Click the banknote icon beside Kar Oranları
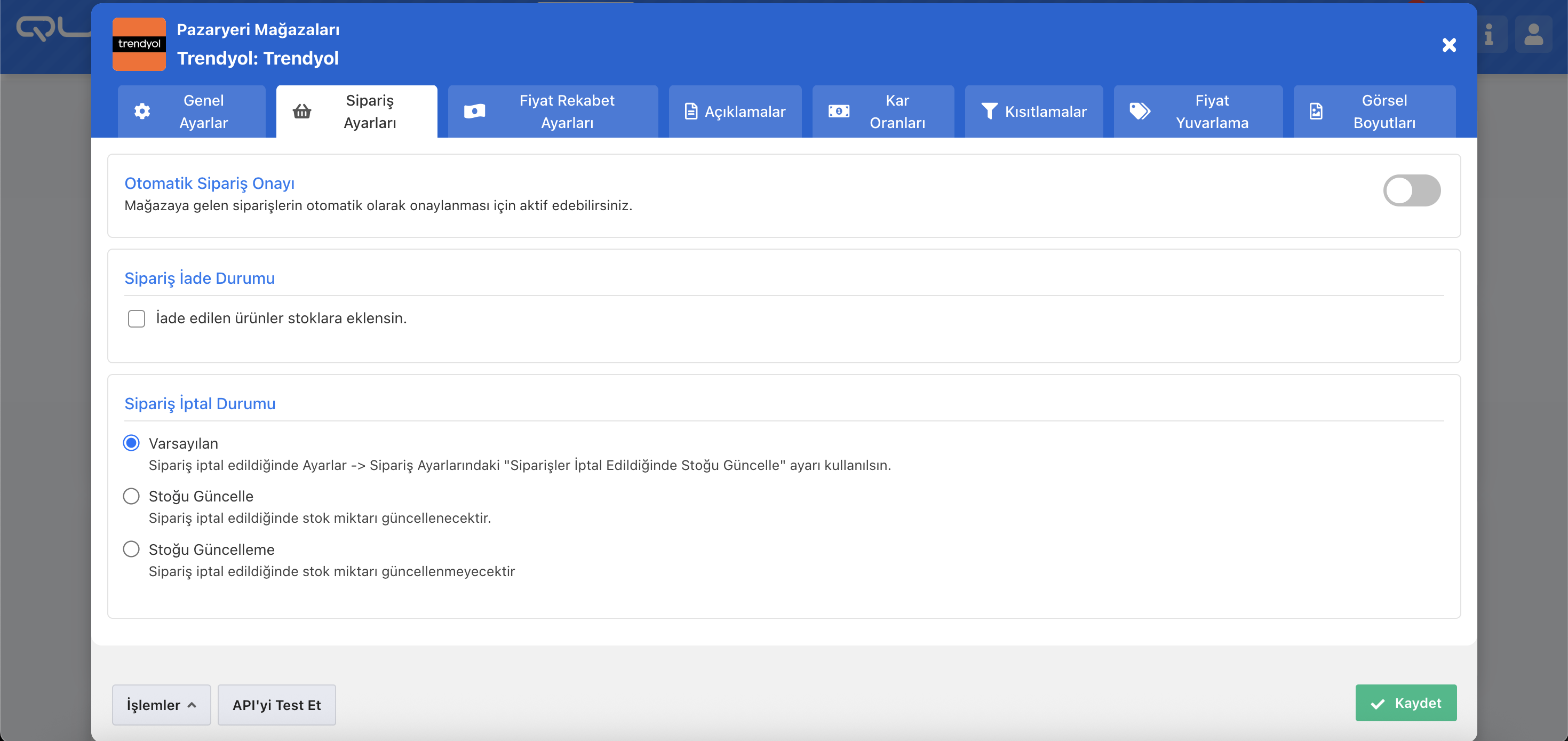 838,111
